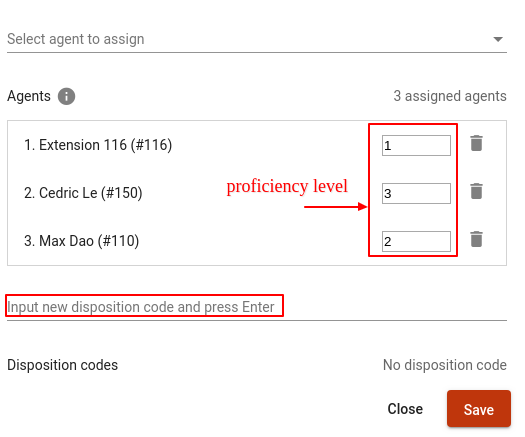Click the 'Agents' section label
Screen dimensions: 525x437
[29, 96]
